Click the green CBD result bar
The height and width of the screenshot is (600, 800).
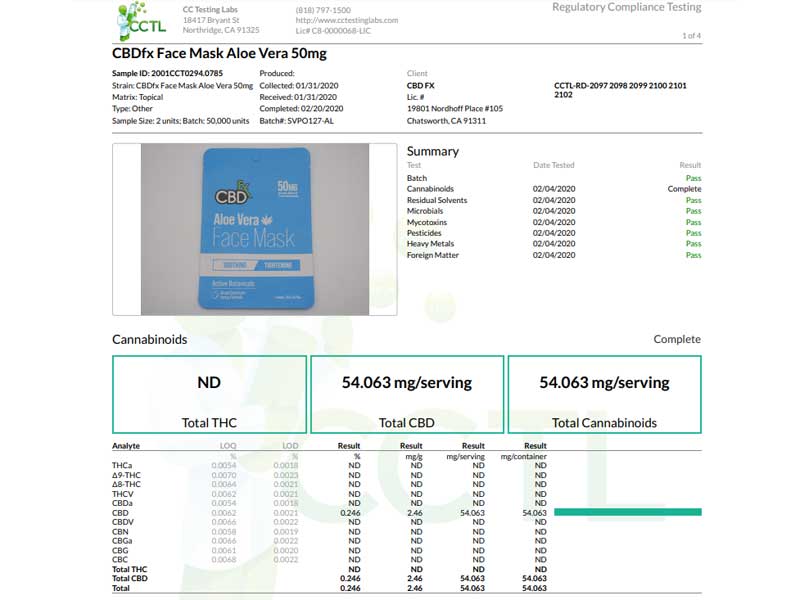pos(627,512)
